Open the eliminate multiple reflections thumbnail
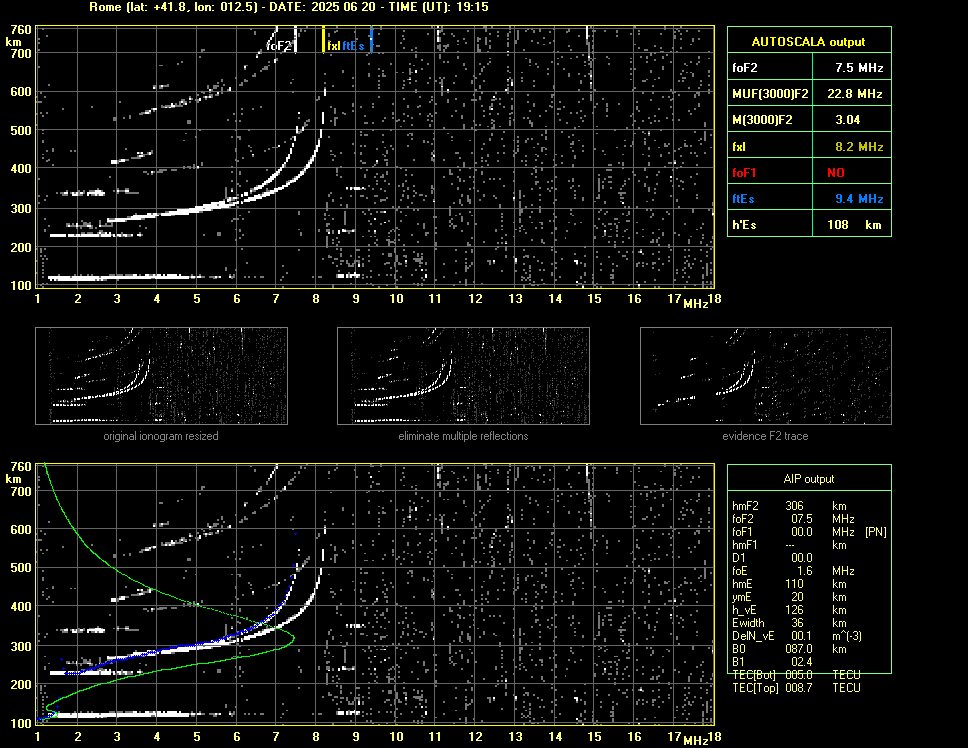Image resolution: width=968 pixels, height=748 pixels. click(x=463, y=376)
